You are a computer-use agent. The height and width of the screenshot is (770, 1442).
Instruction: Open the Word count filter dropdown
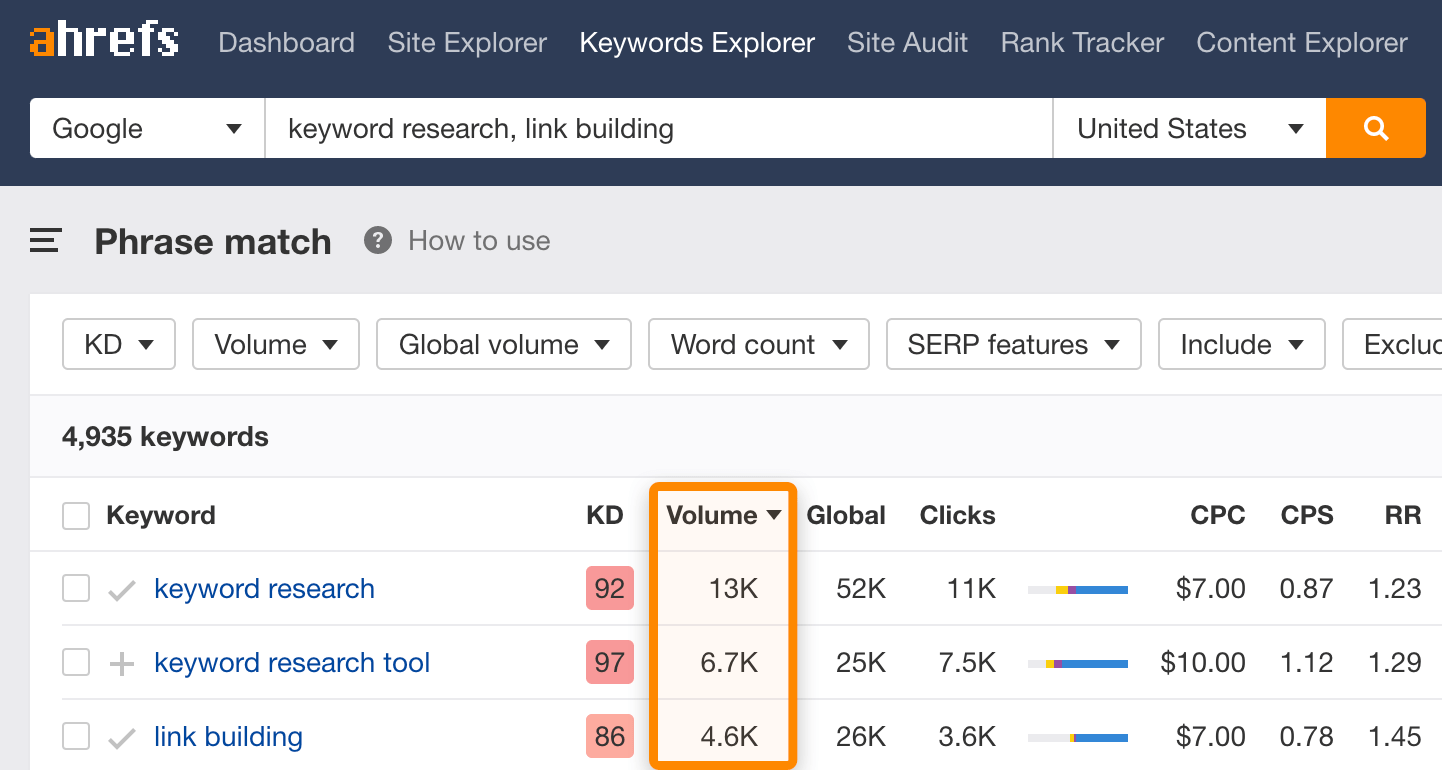[758, 344]
